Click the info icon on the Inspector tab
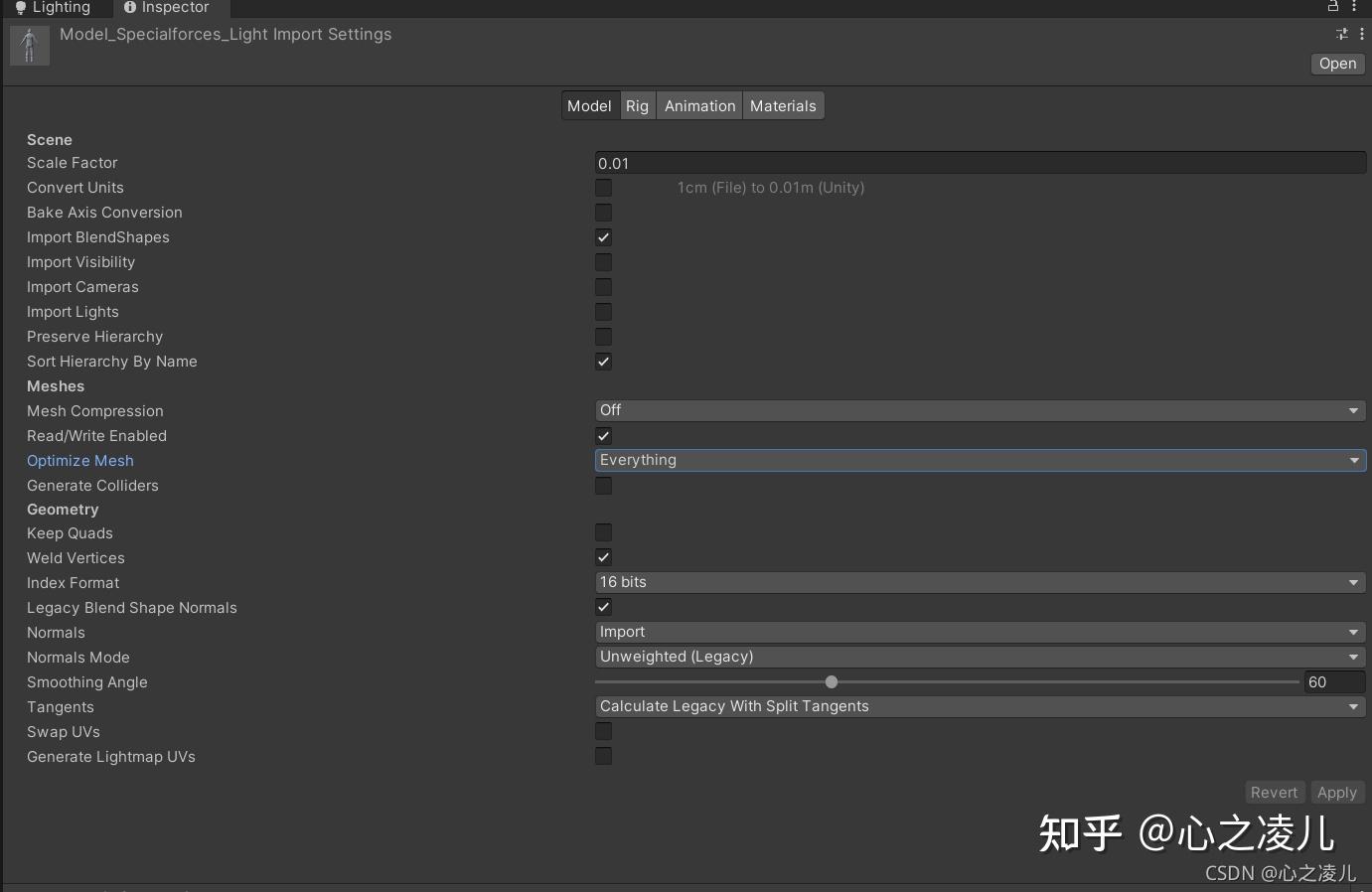This screenshot has width=1372, height=892. coord(128,7)
